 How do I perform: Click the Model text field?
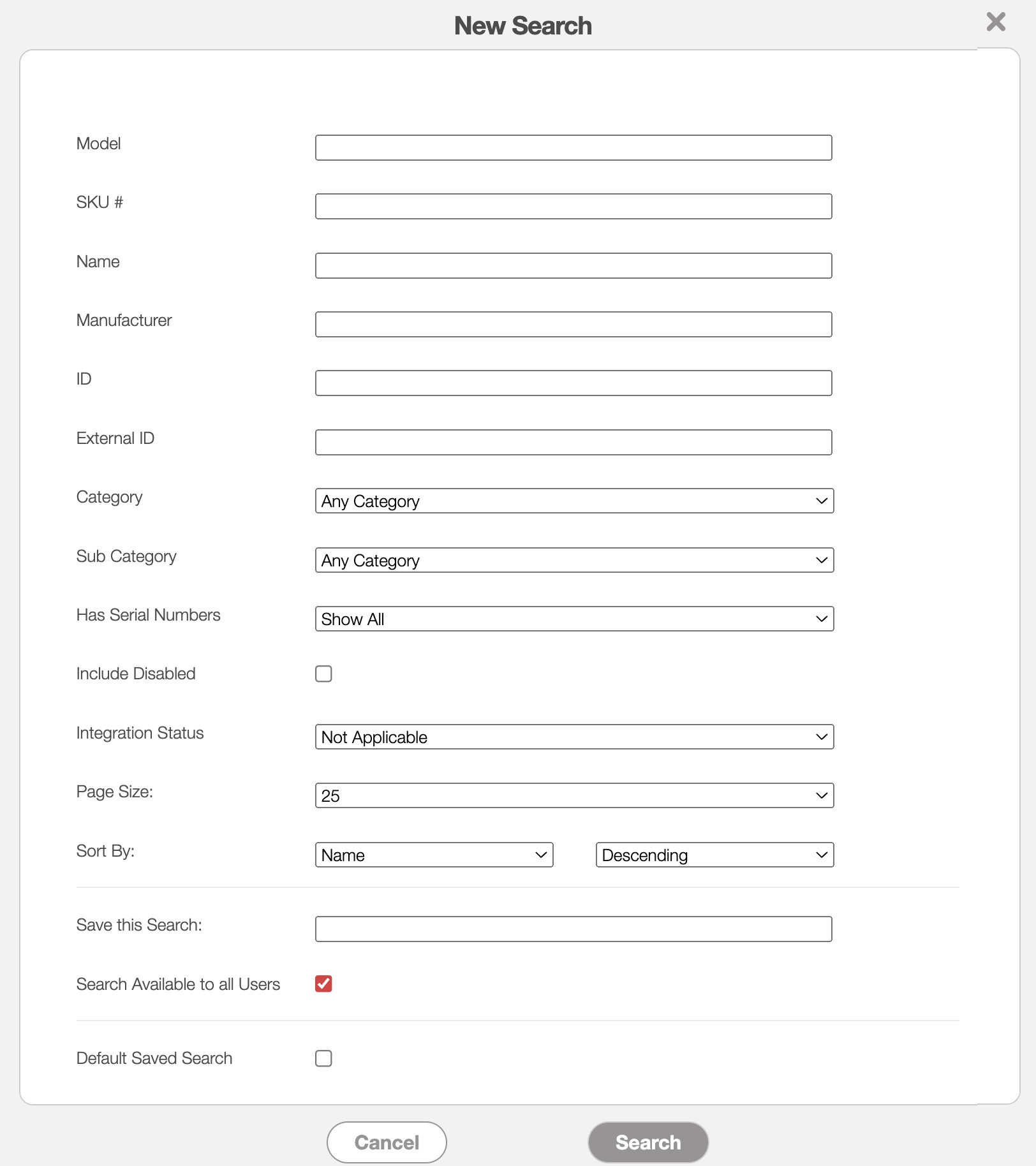click(573, 148)
